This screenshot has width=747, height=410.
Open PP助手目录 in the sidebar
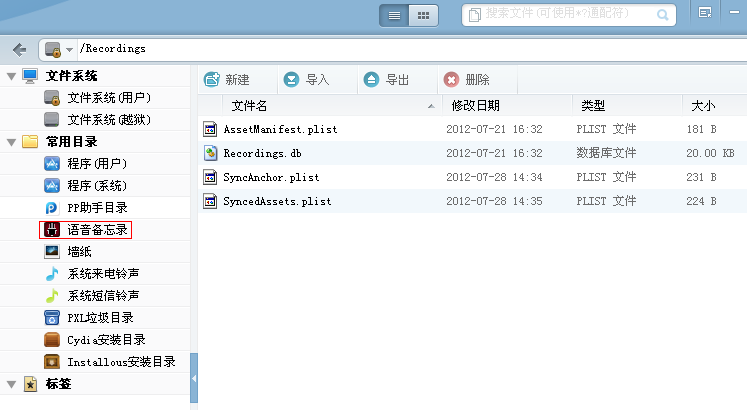point(97,208)
